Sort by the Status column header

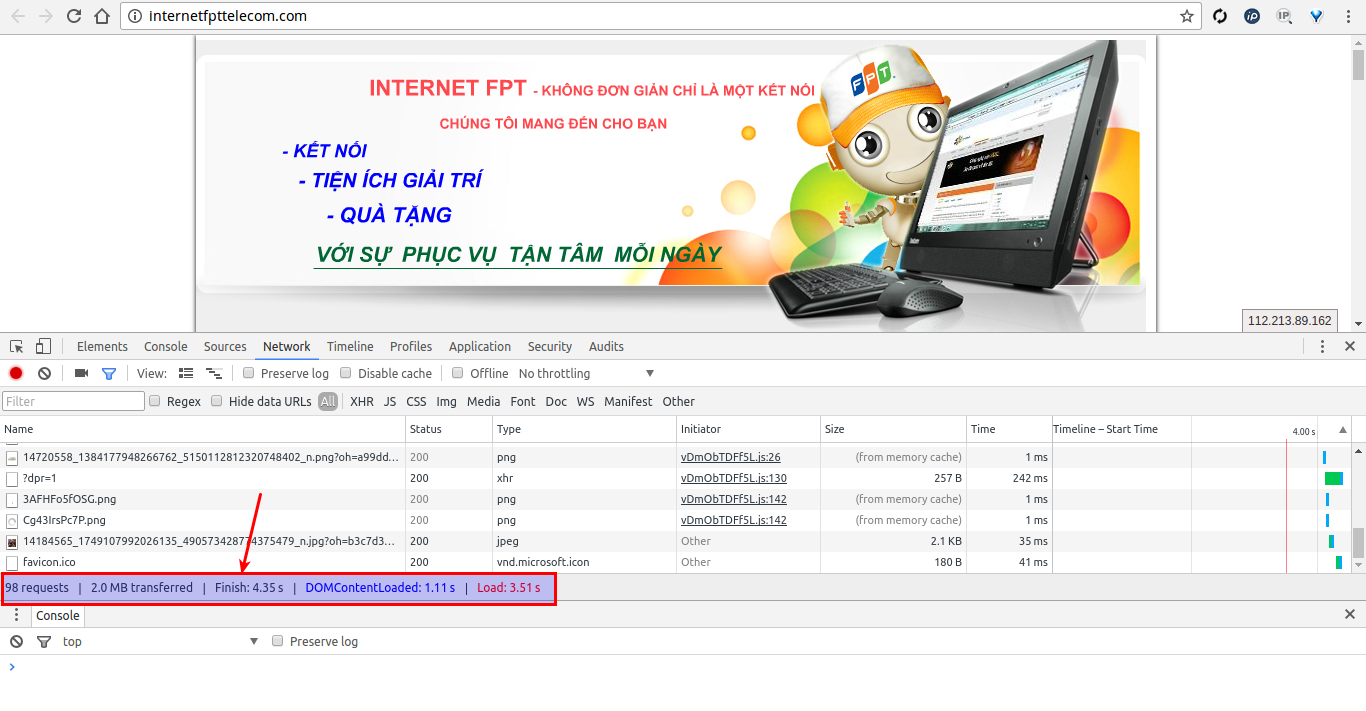pos(450,429)
